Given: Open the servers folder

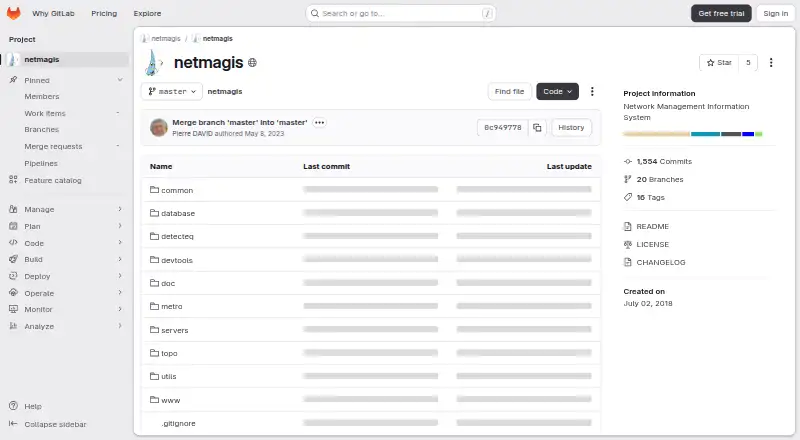Looking at the screenshot, I should pos(174,330).
